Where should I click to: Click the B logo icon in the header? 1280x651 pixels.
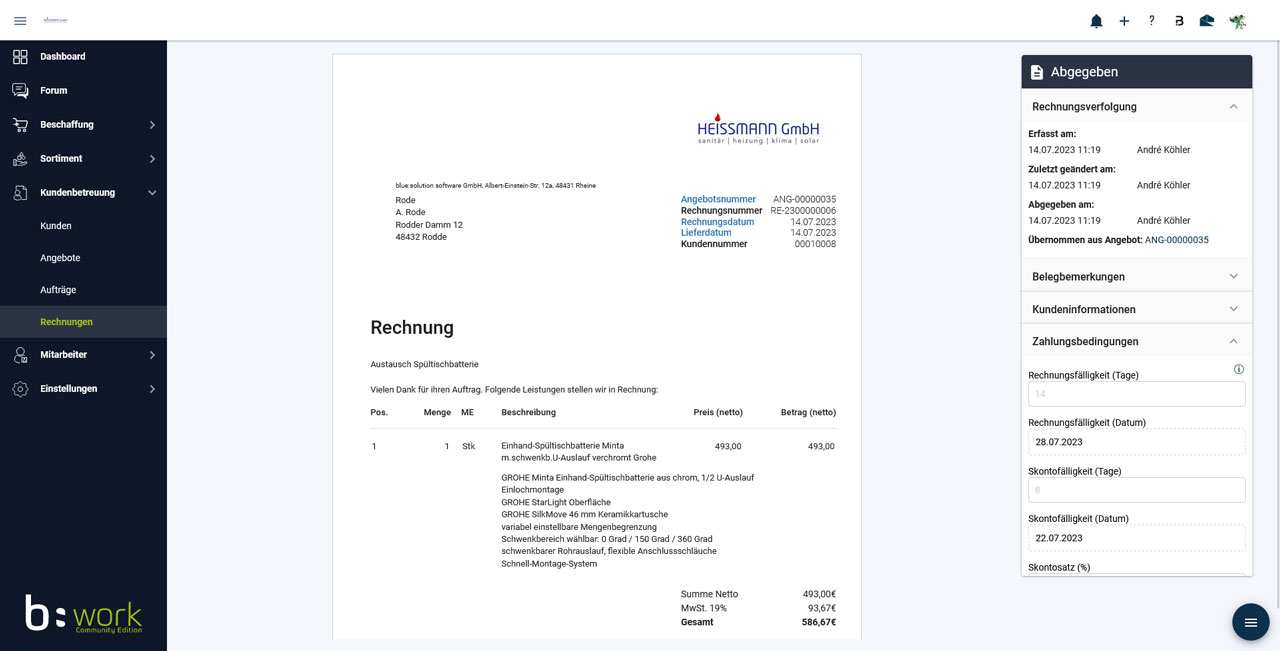coord(1179,21)
